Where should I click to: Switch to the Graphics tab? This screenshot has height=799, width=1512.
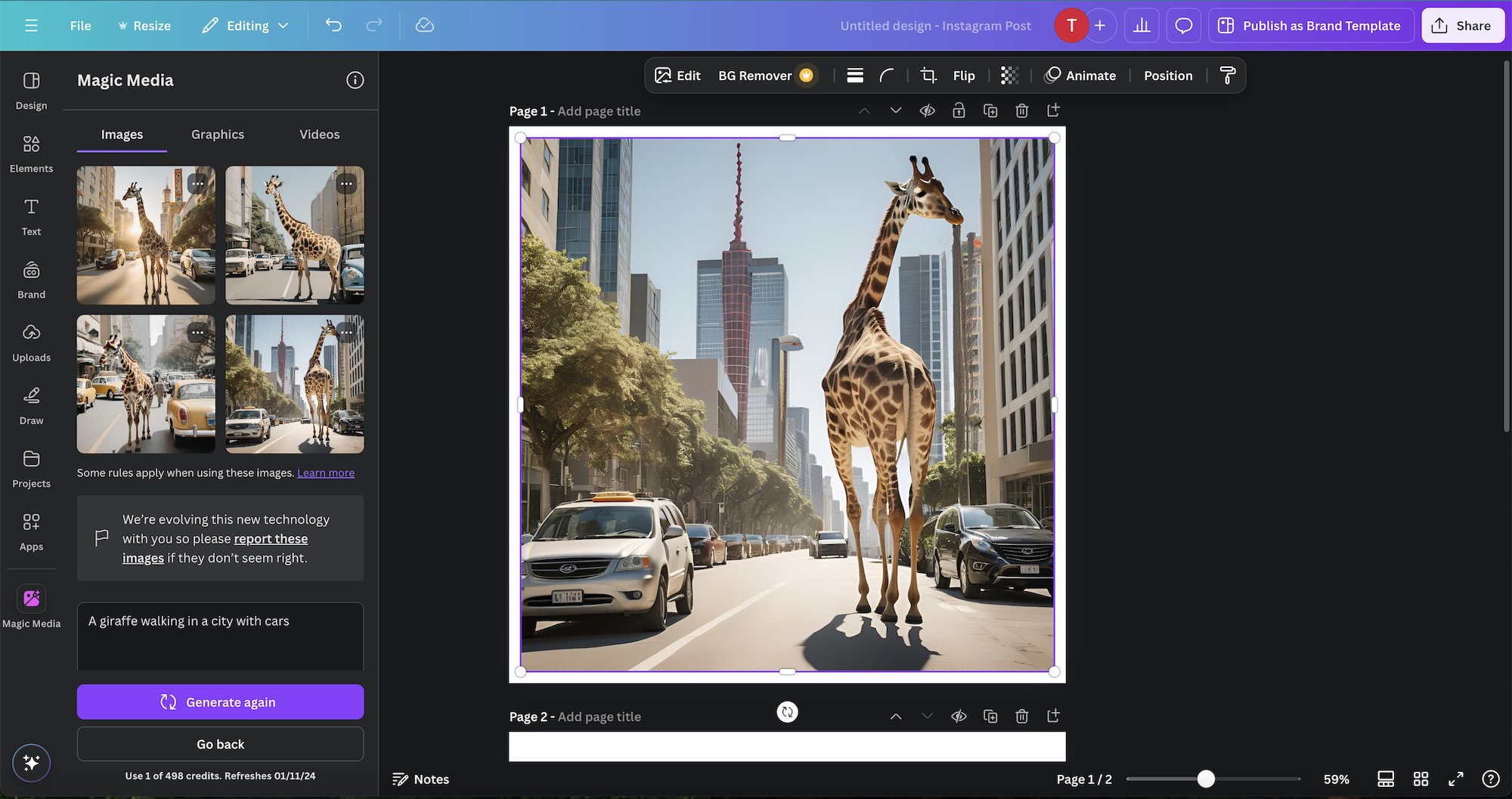tap(217, 134)
